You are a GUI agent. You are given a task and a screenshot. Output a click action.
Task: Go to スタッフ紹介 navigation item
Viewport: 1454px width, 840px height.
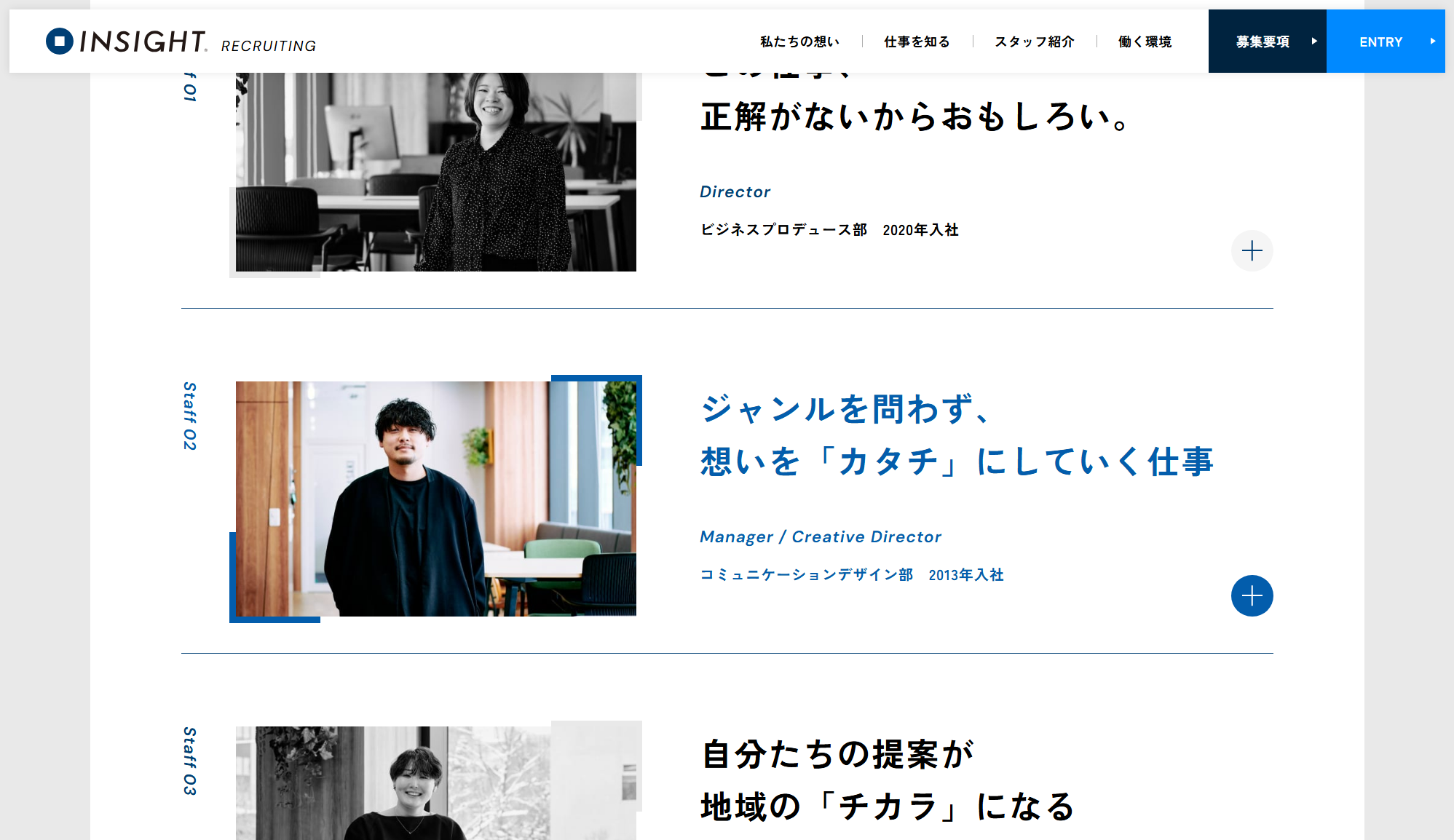[1034, 41]
